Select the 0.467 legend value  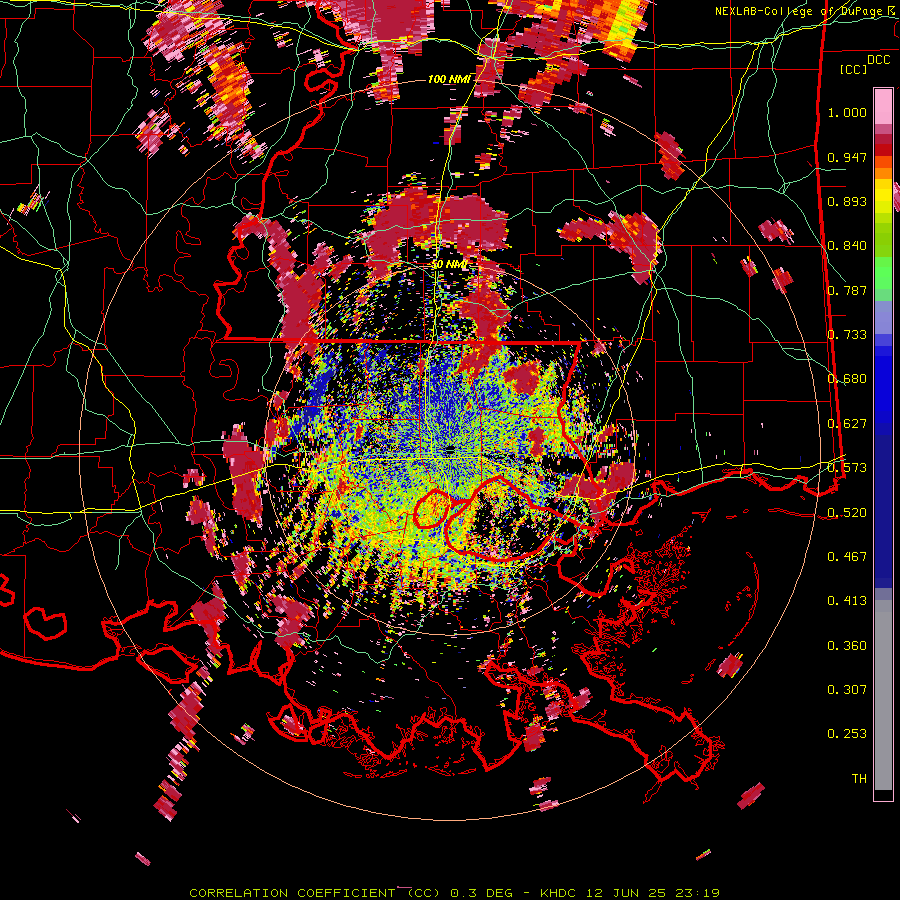(x=847, y=557)
